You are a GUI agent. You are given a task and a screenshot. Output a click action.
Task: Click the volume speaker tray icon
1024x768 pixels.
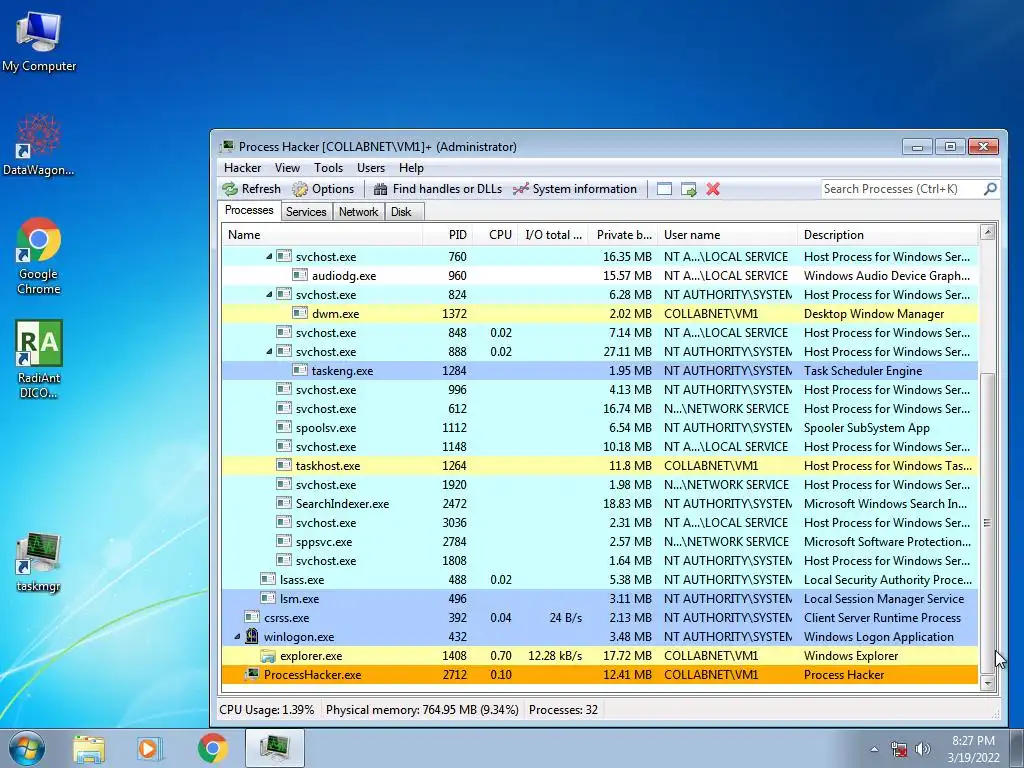click(922, 749)
